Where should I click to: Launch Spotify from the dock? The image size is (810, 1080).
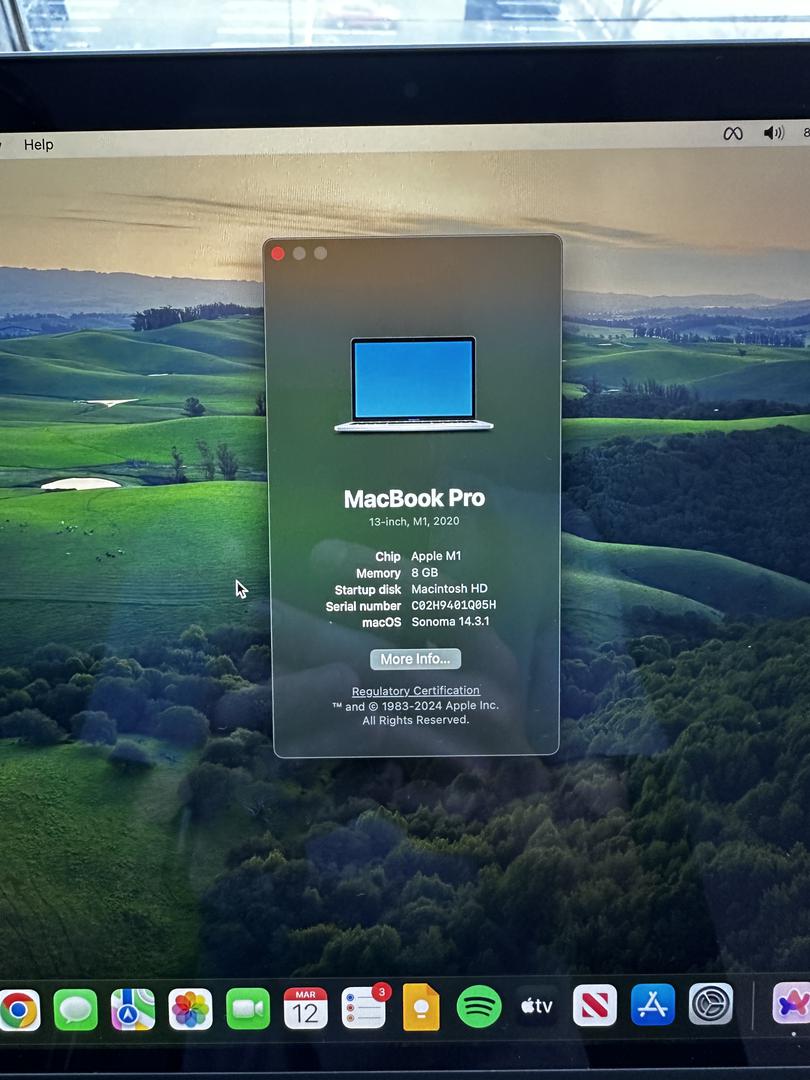479,1007
